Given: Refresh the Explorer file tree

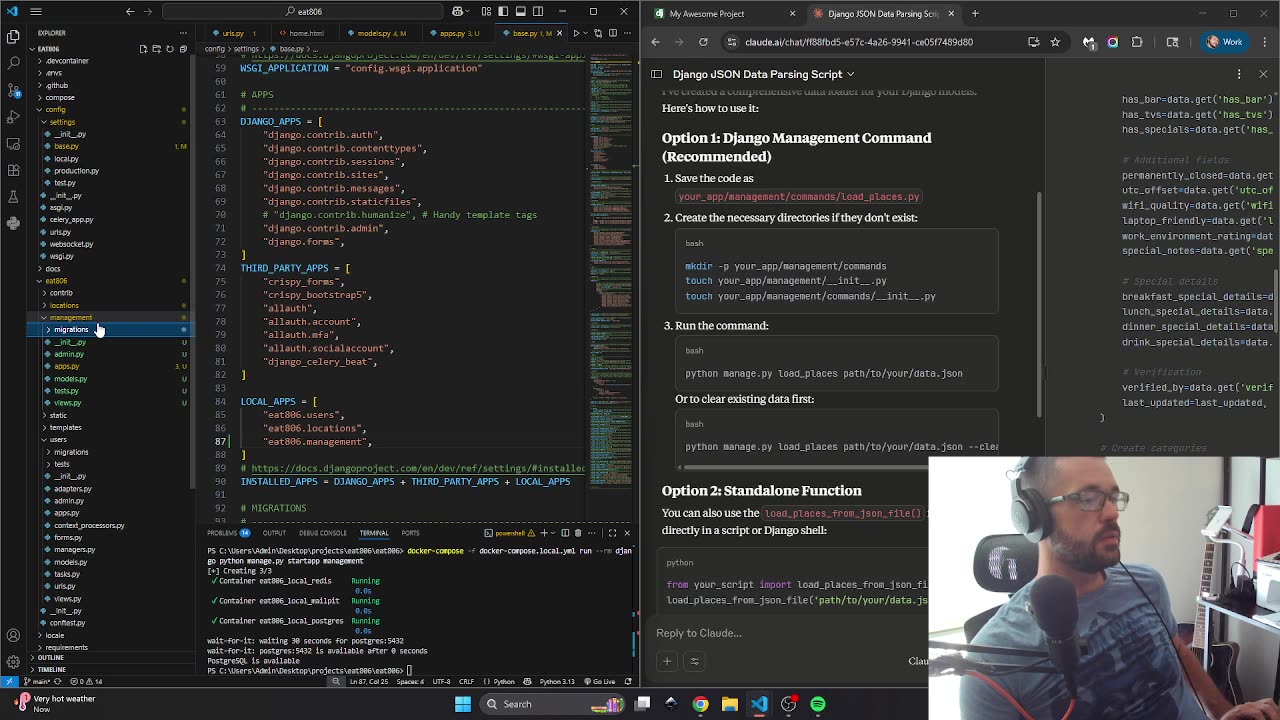Looking at the screenshot, I should point(170,48).
